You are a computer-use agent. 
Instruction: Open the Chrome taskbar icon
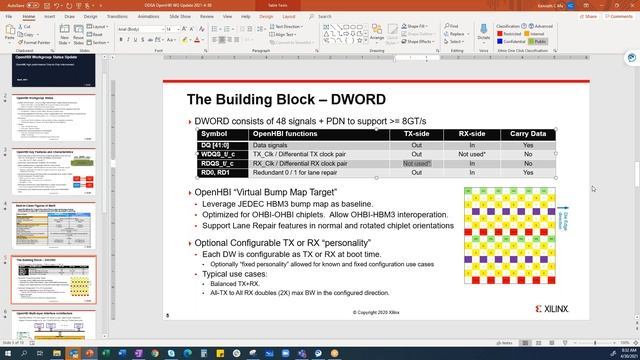pyautogui.click(x=155, y=353)
